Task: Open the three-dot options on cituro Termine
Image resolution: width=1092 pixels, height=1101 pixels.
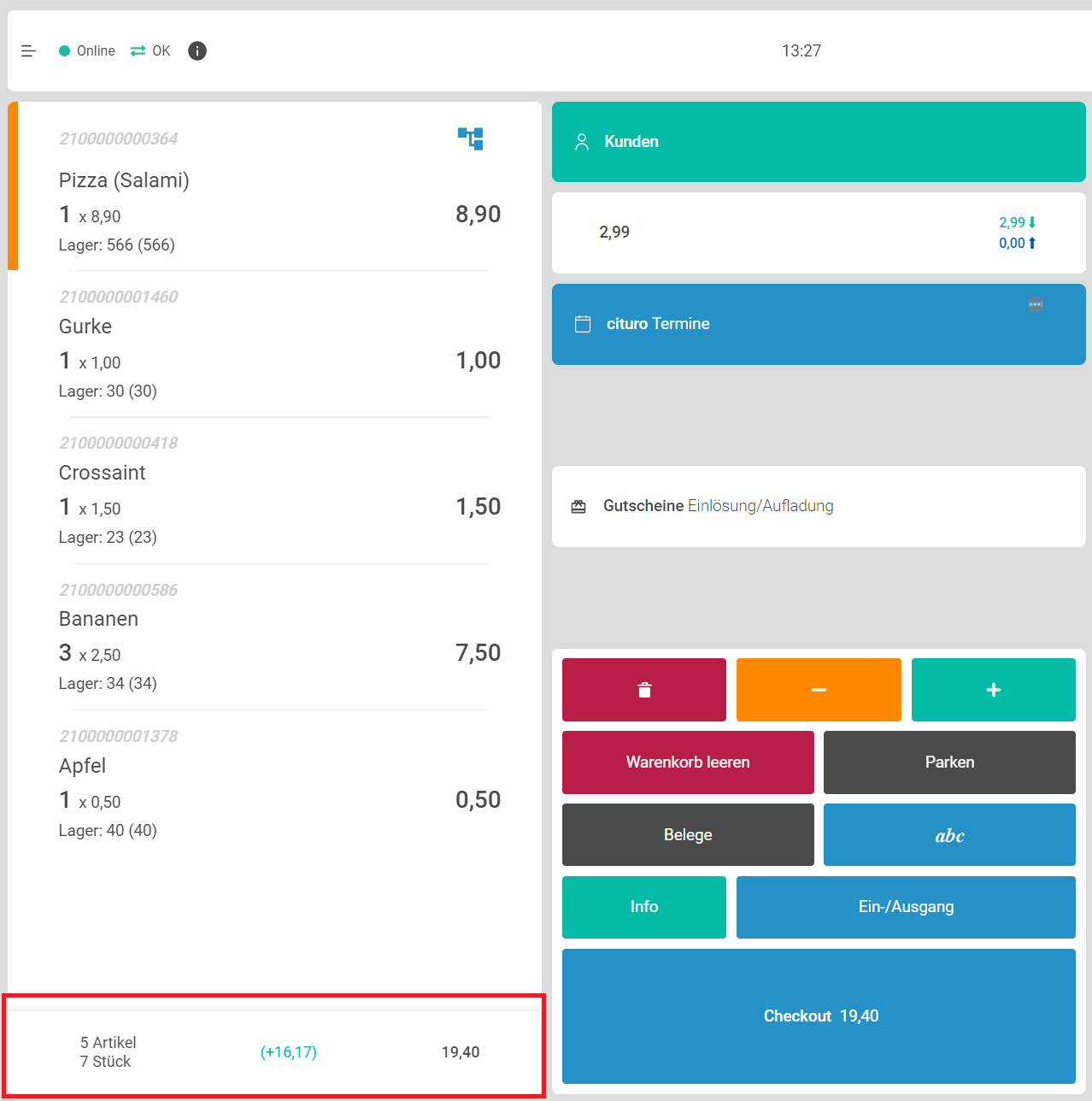Action: pos(1035,305)
